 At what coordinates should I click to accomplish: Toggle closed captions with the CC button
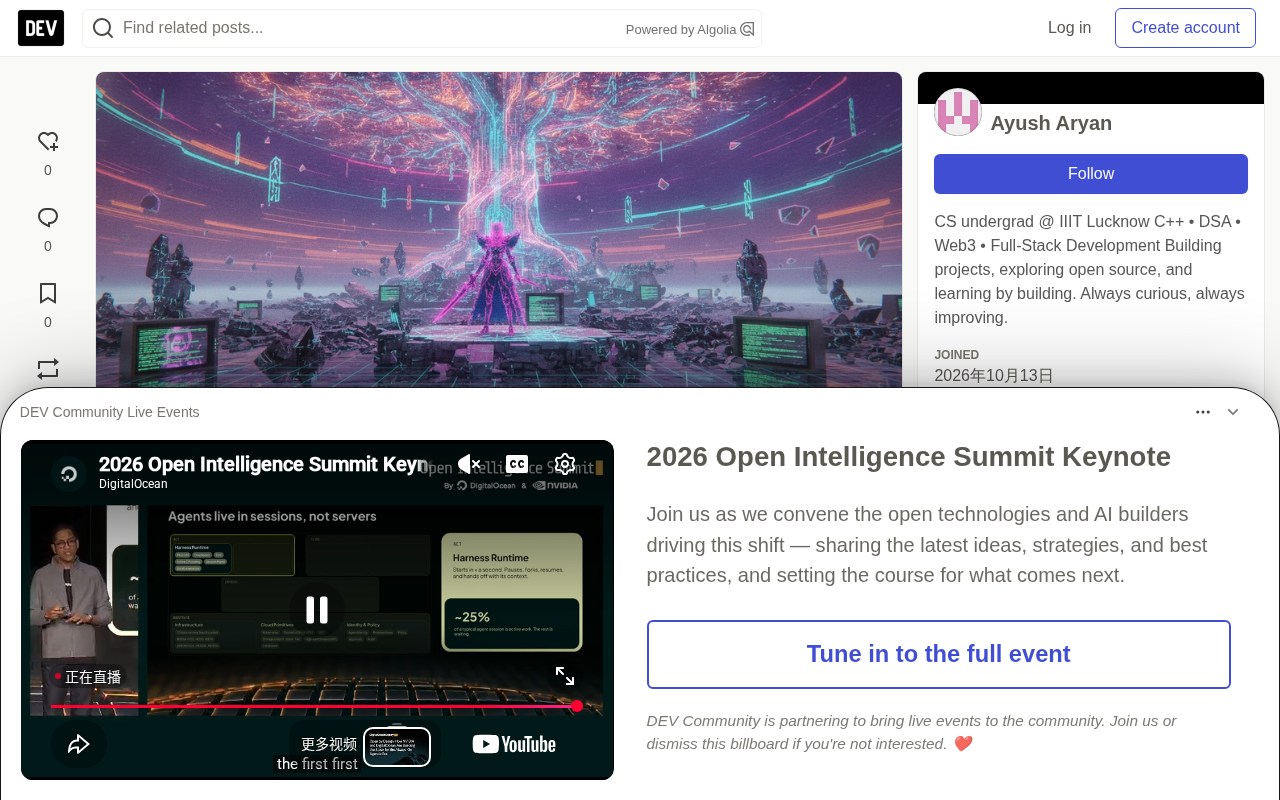[517, 464]
